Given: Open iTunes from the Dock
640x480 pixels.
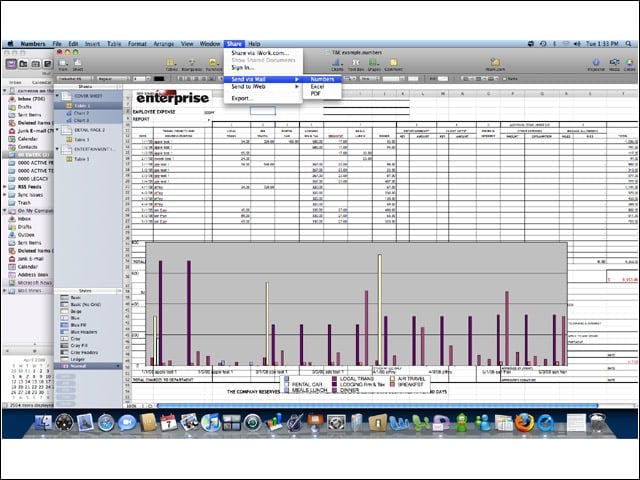Looking at the screenshot, I should click(x=210, y=423).
